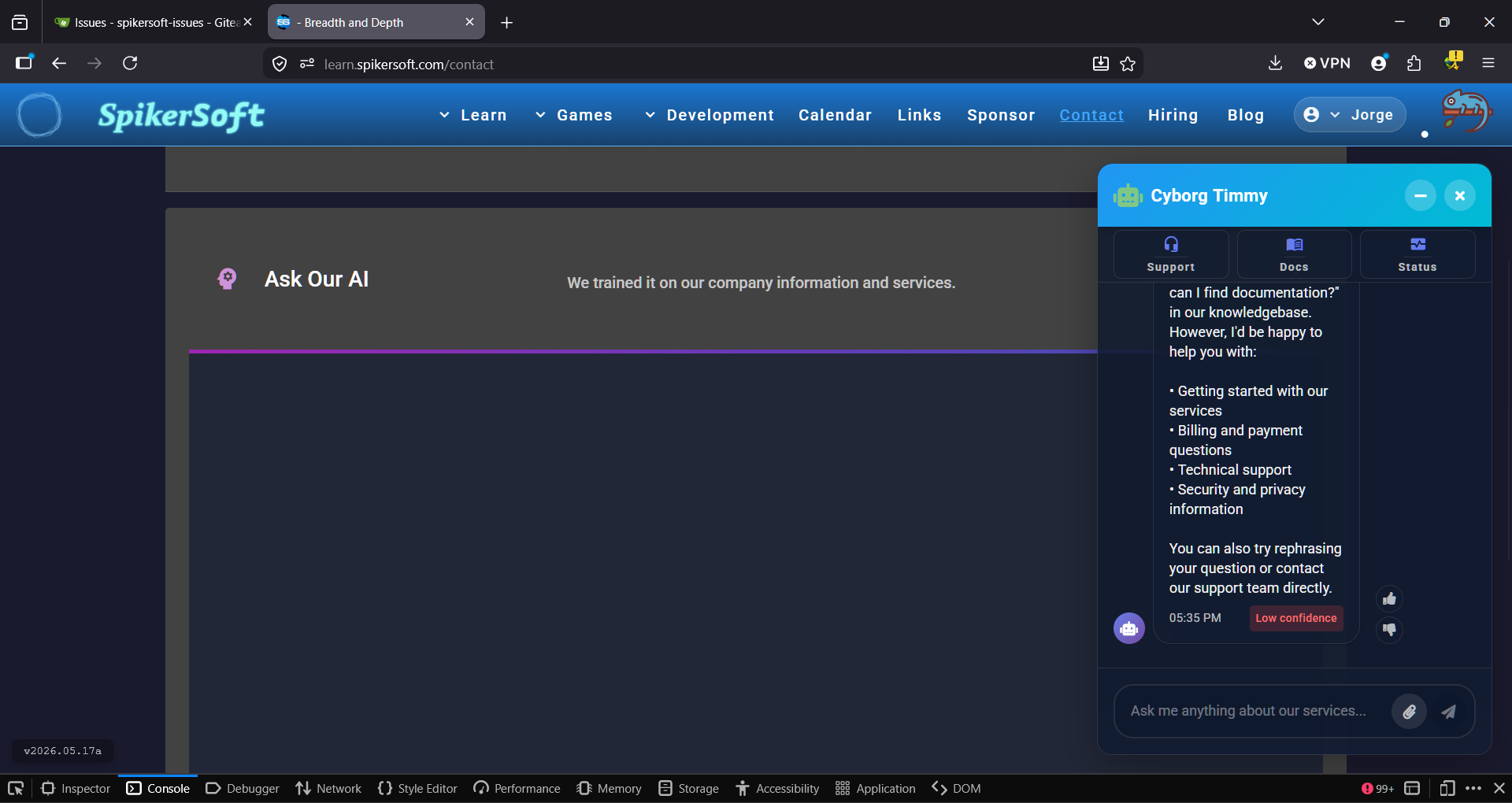
Task: Select the Console devtools tab
Action: pos(157,789)
